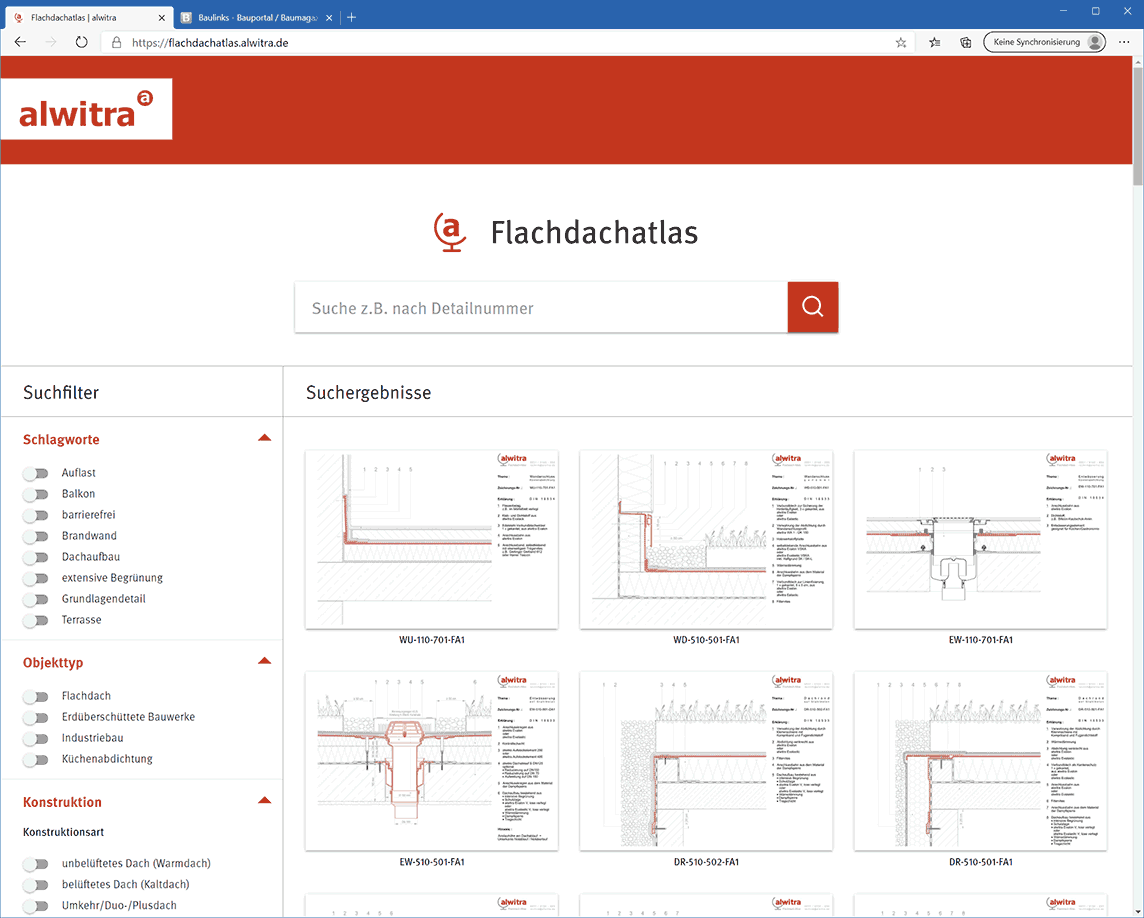1144x918 pixels.
Task: Click the address bar URL
Action: pos(210,43)
